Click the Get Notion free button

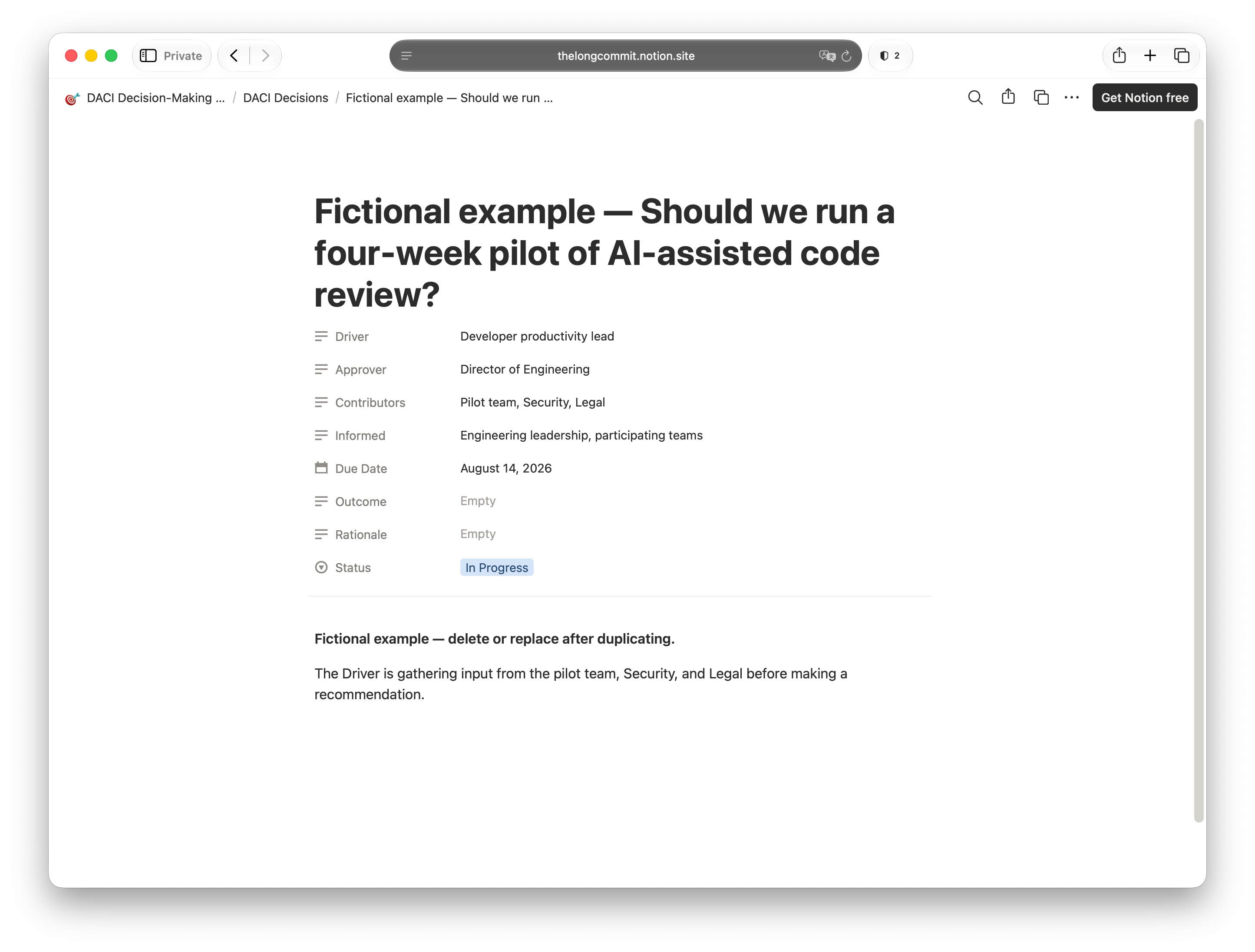pos(1144,98)
